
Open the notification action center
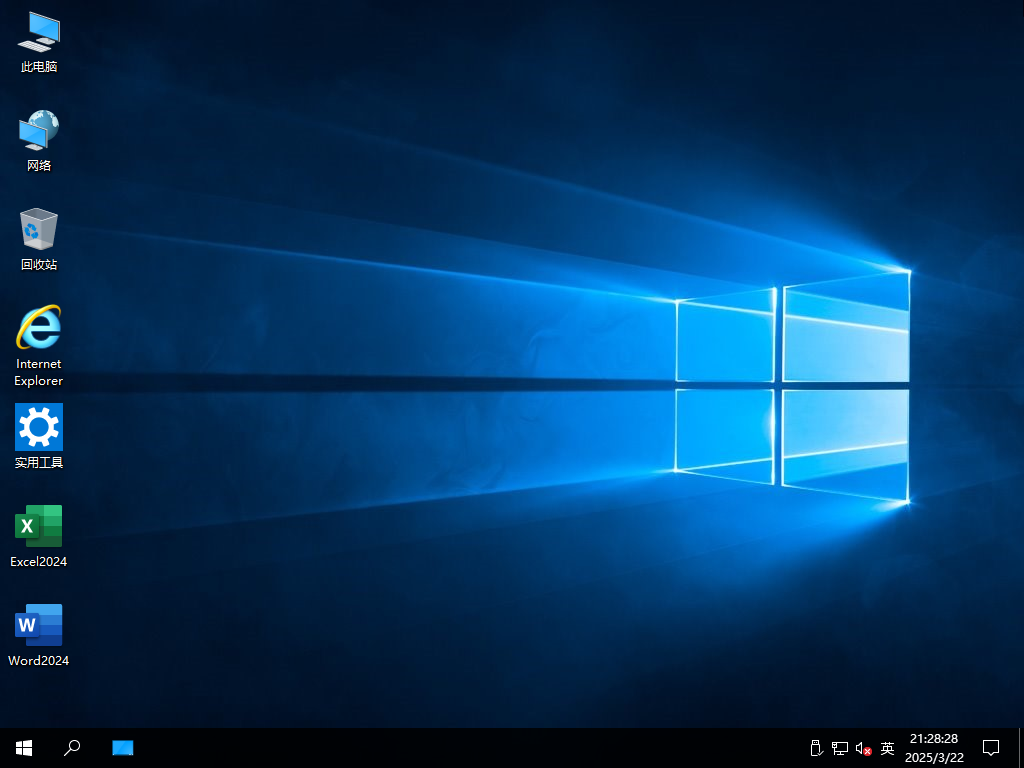point(991,748)
